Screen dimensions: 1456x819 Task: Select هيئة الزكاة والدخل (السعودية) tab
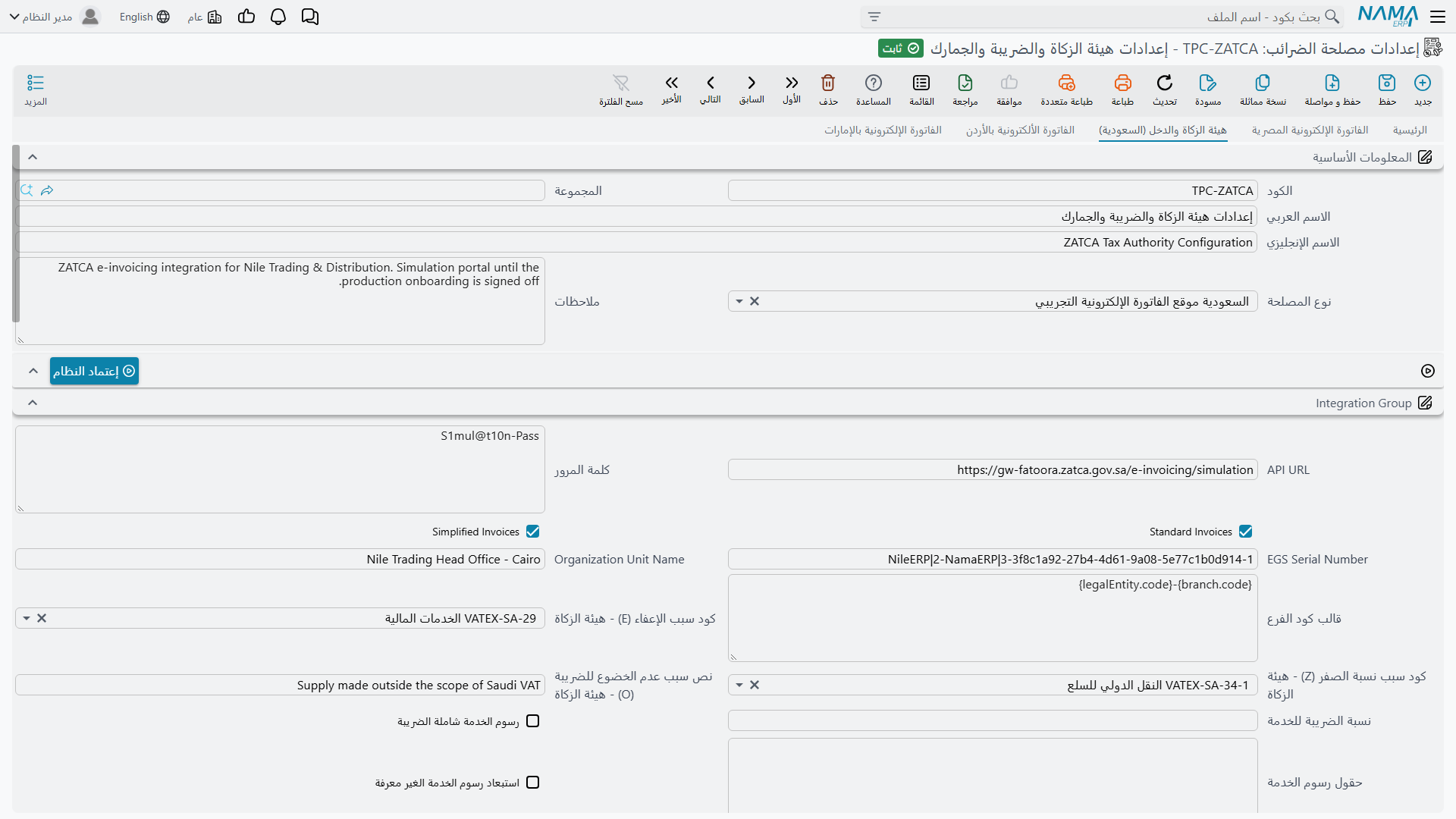(1163, 130)
